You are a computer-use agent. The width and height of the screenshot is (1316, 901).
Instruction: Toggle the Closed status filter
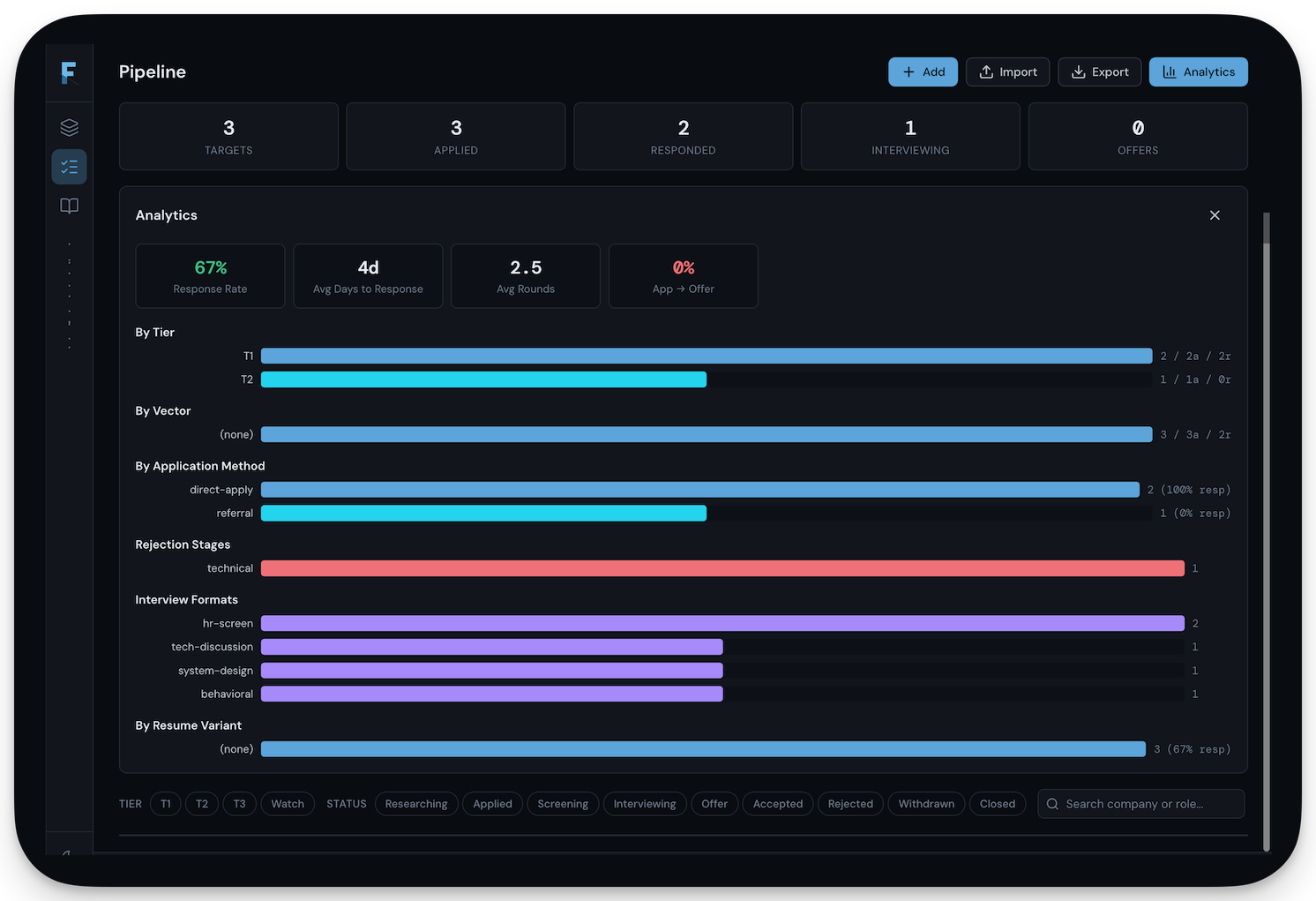pyautogui.click(x=997, y=803)
